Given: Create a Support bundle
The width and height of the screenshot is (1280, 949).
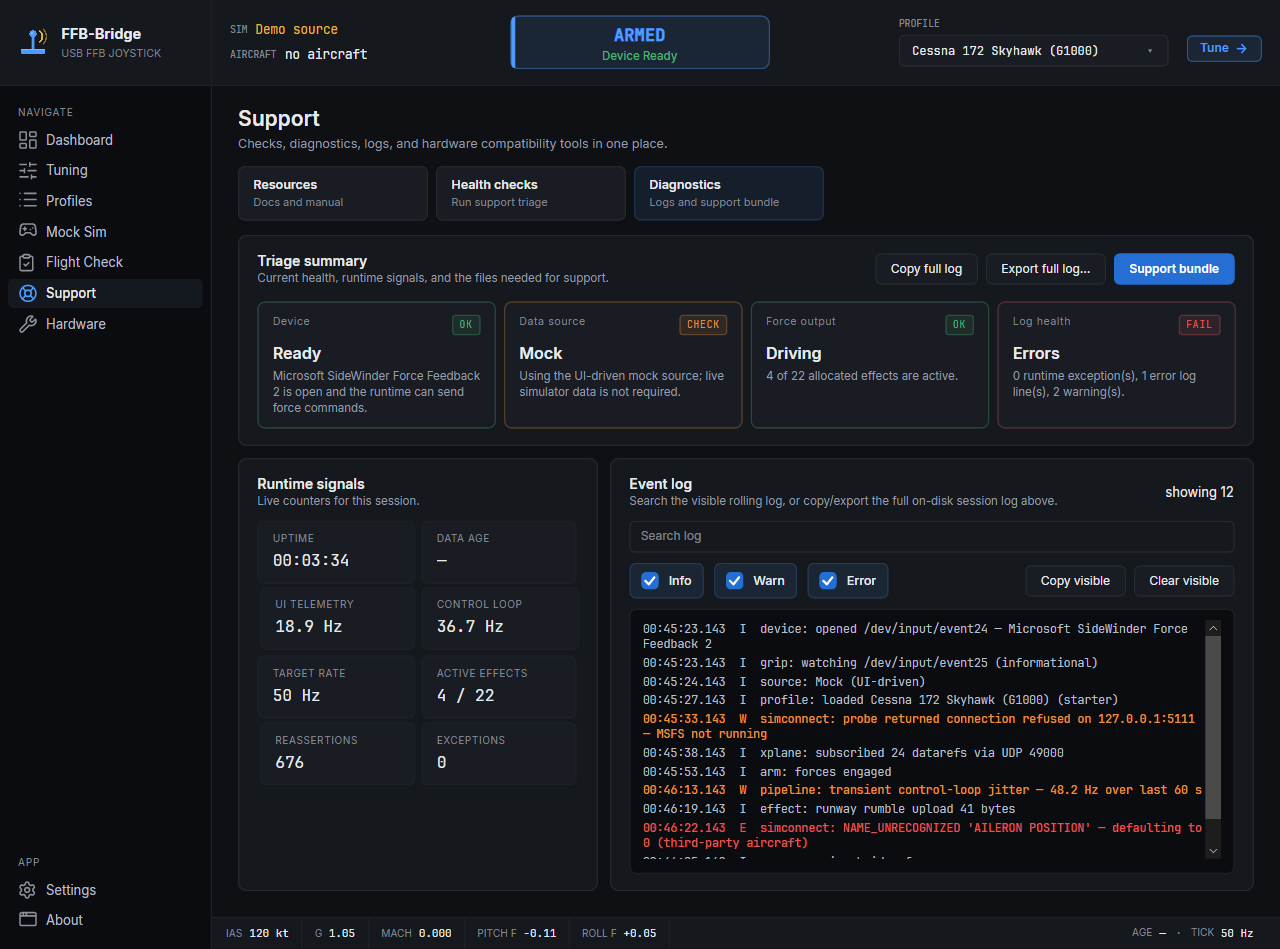Looking at the screenshot, I should coord(1174,269).
